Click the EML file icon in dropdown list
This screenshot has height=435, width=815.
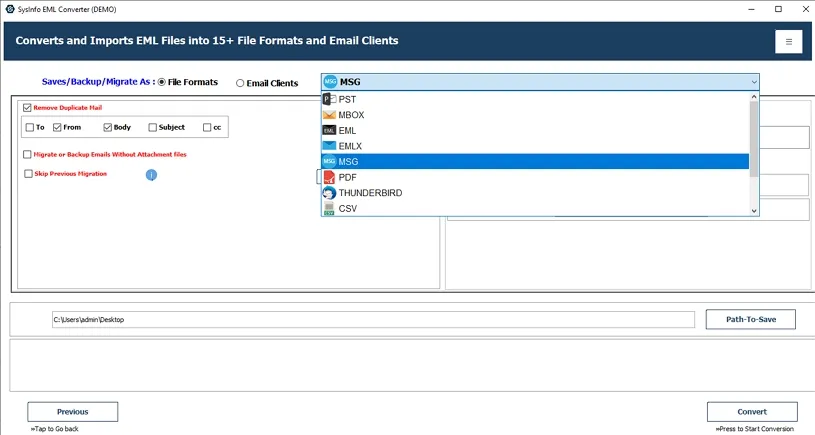tap(329, 130)
